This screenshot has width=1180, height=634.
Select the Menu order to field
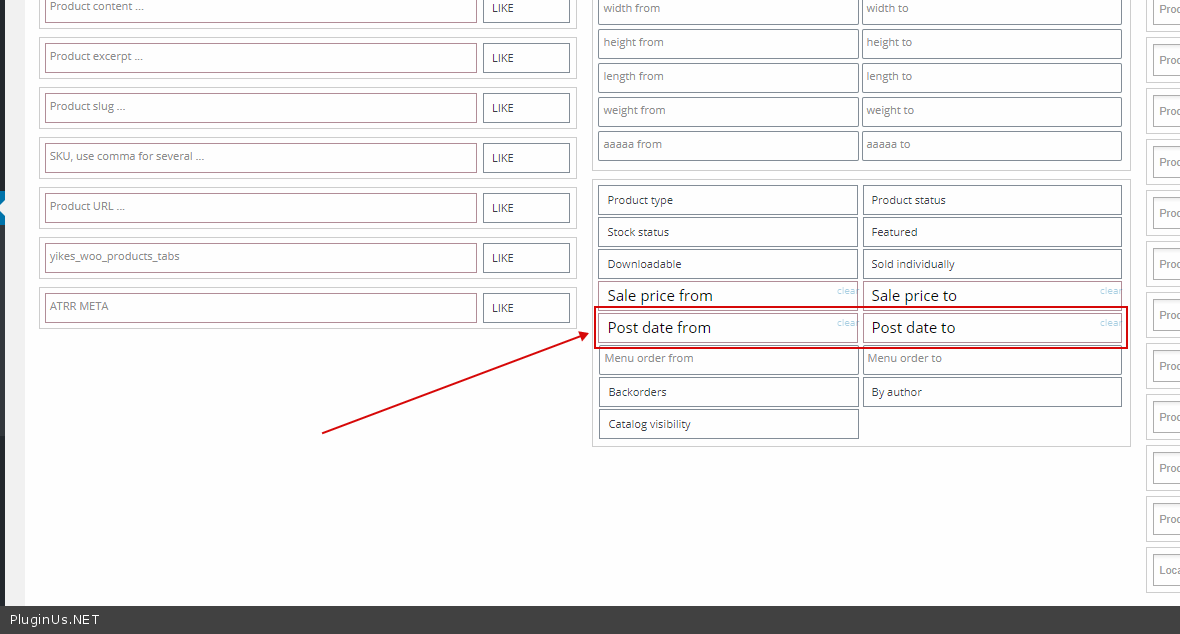click(991, 359)
